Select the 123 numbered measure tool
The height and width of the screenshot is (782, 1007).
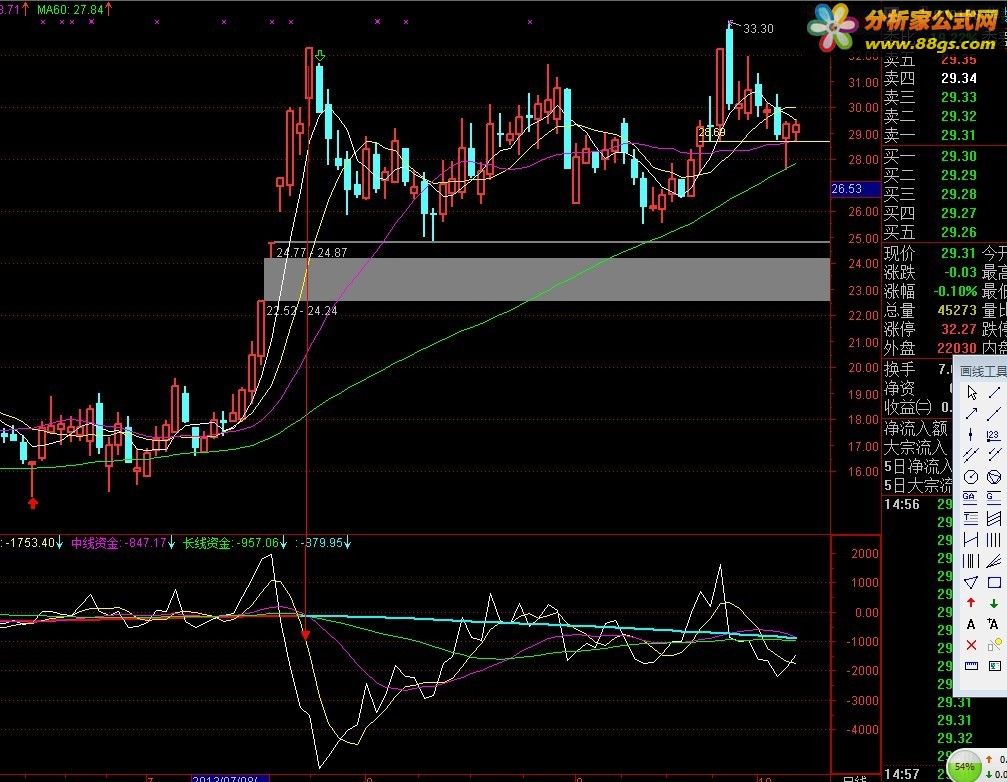(x=994, y=435)
